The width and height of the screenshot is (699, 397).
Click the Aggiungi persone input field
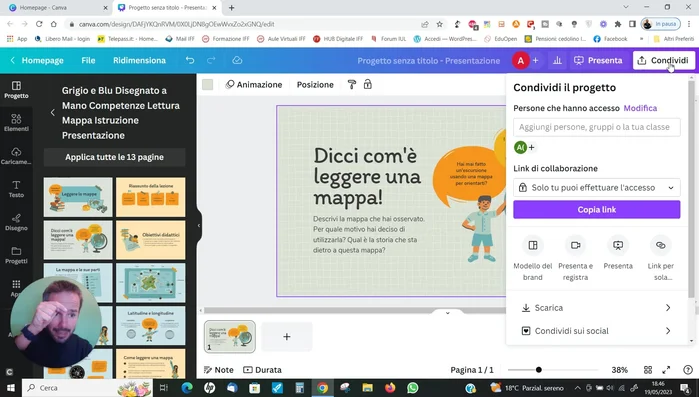596,127
